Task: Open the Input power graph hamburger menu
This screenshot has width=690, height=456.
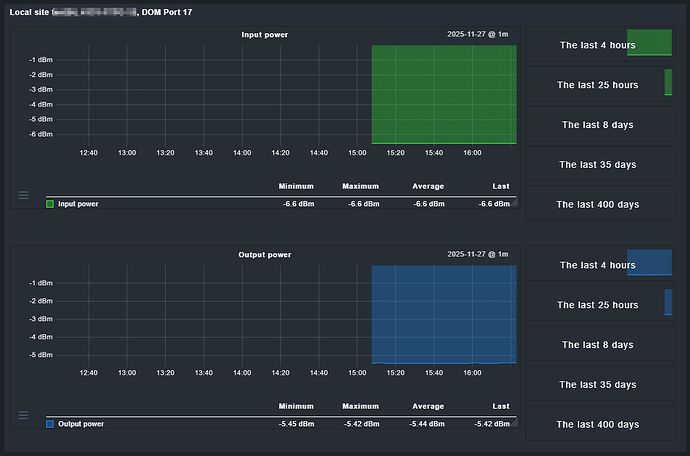Action: point(24,195)
